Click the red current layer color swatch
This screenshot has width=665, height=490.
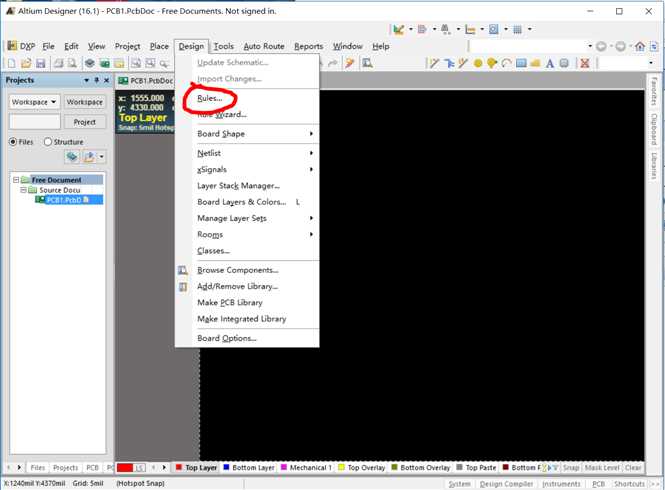point(125,468)
